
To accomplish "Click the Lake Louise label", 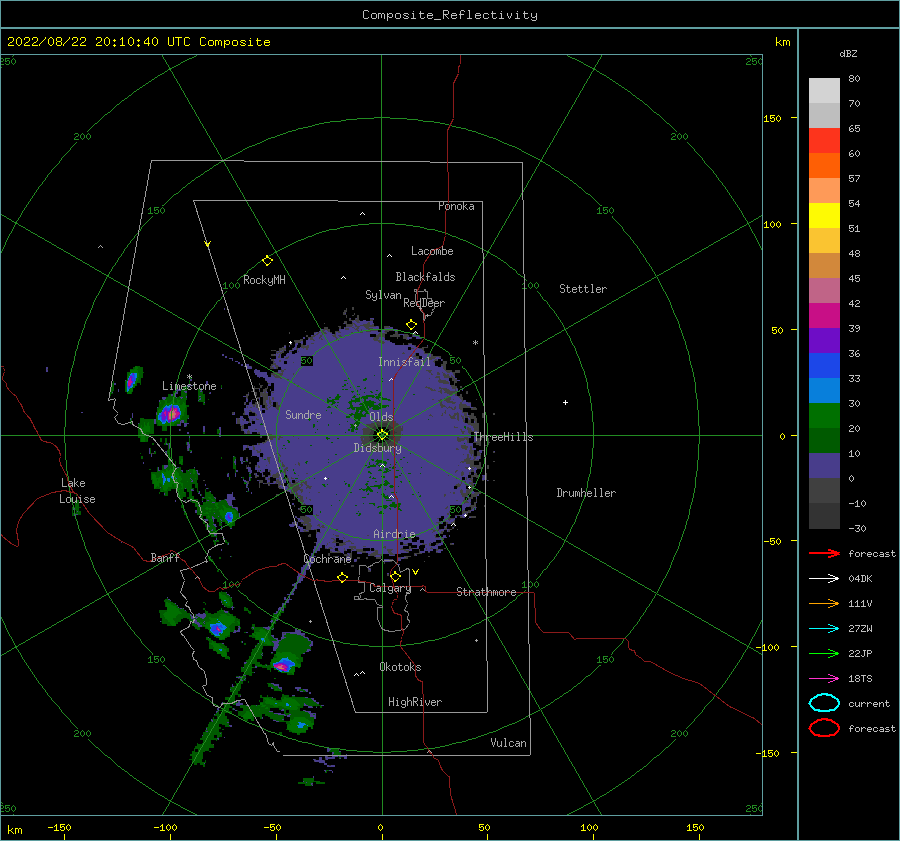I will [x=77, y=491].
